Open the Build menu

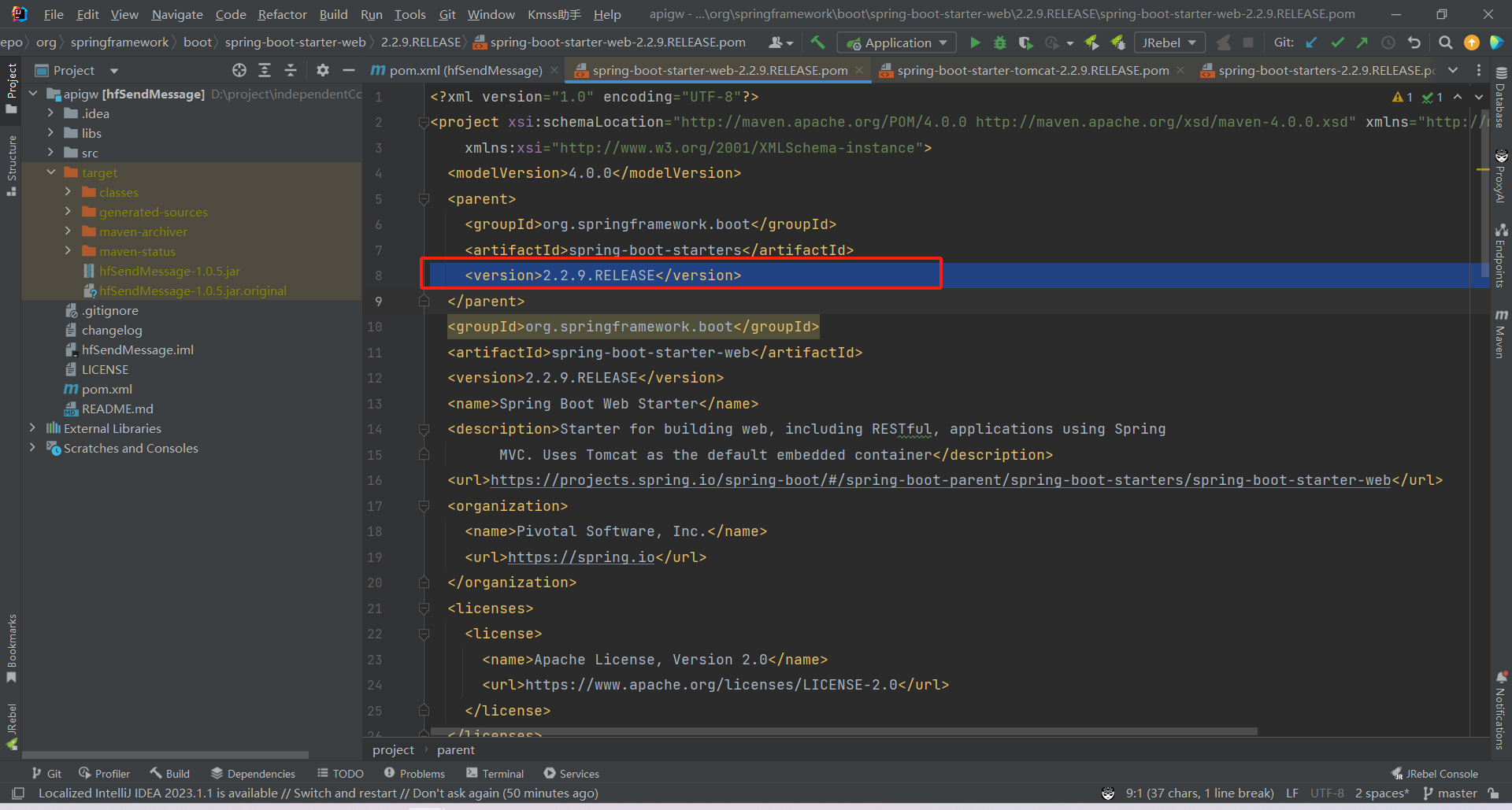[333, 14]
